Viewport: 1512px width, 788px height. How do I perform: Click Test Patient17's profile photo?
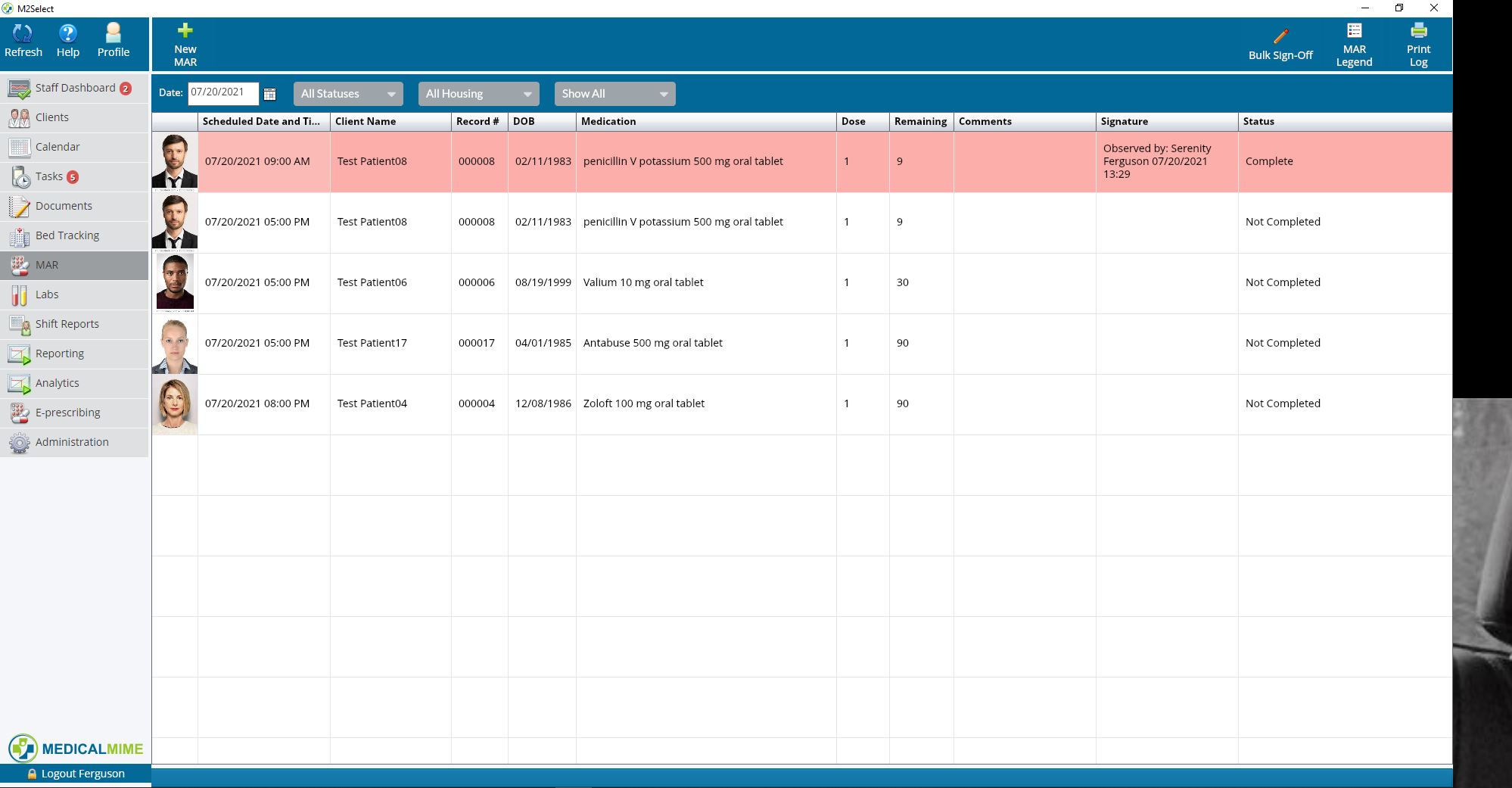coord(174,343)
